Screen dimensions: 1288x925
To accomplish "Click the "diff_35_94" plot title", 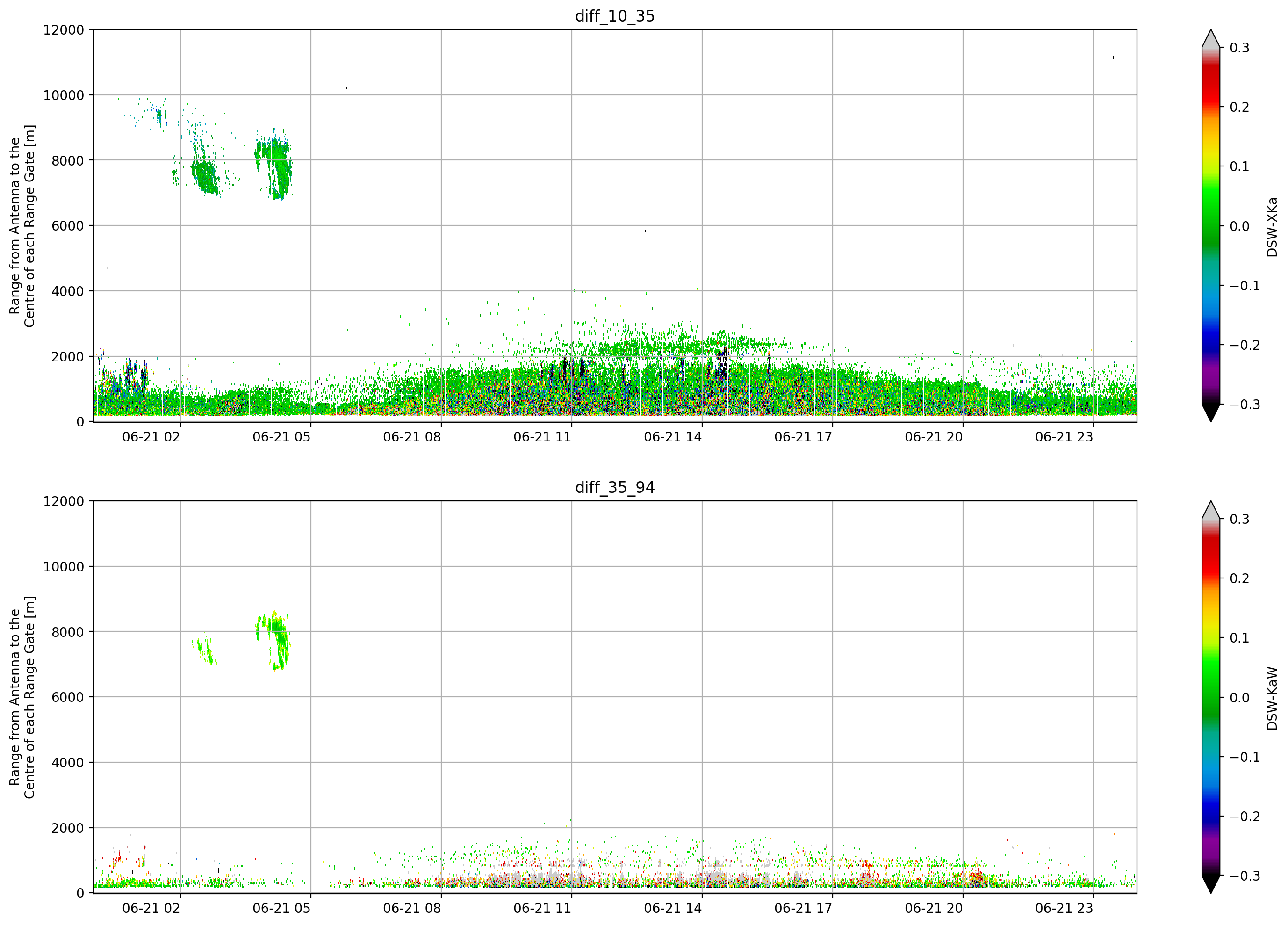I will coord(614,487).
